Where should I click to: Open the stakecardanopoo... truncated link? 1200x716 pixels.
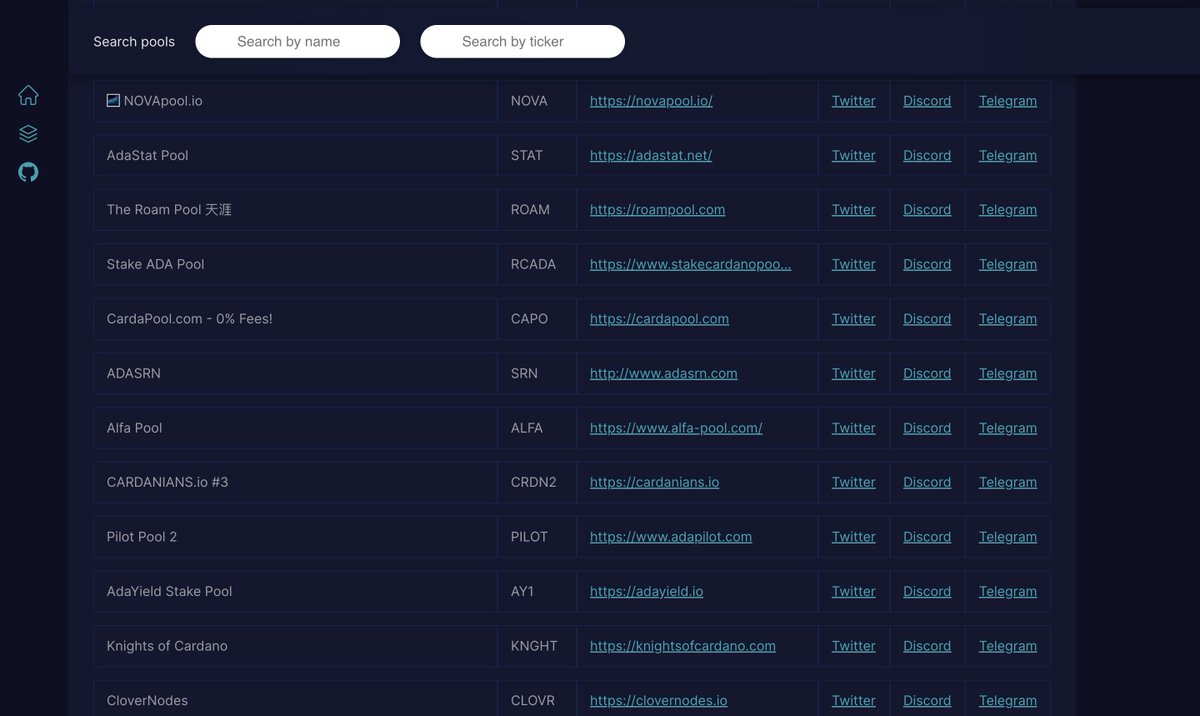690,264
